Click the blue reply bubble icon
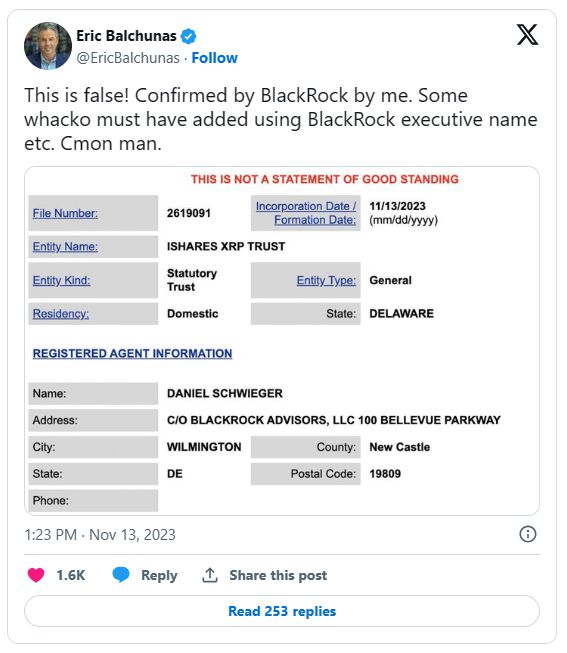Viewport: 567px width, 653px height. 121,575
